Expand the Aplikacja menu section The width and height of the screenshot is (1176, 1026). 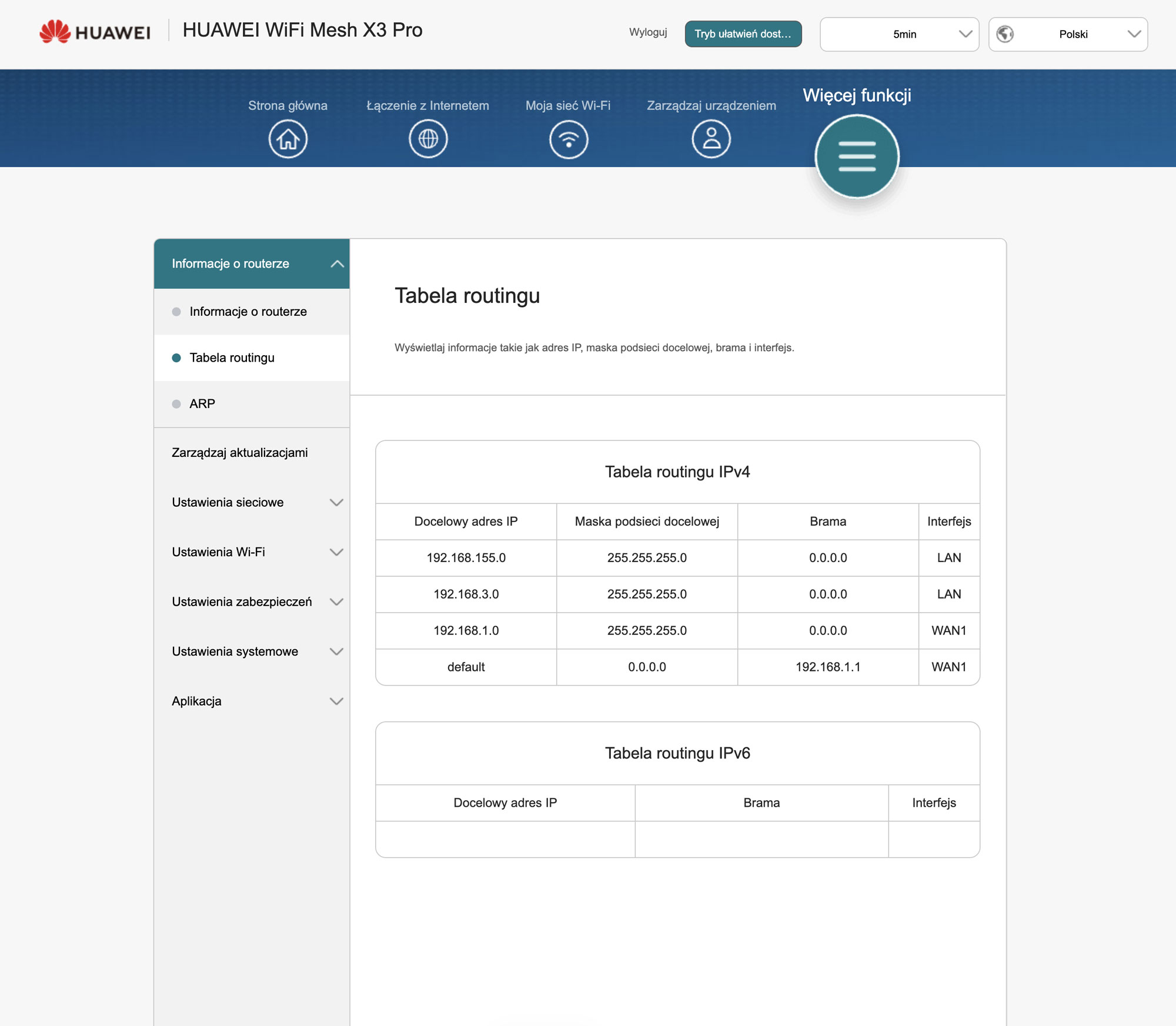[336, 701]
